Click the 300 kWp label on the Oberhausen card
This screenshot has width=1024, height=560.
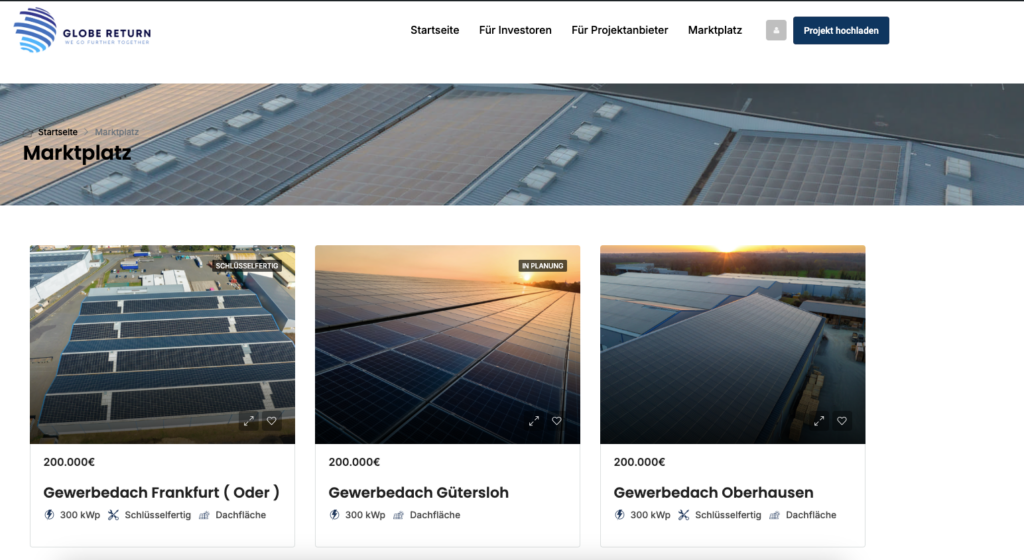coord(650,515)
